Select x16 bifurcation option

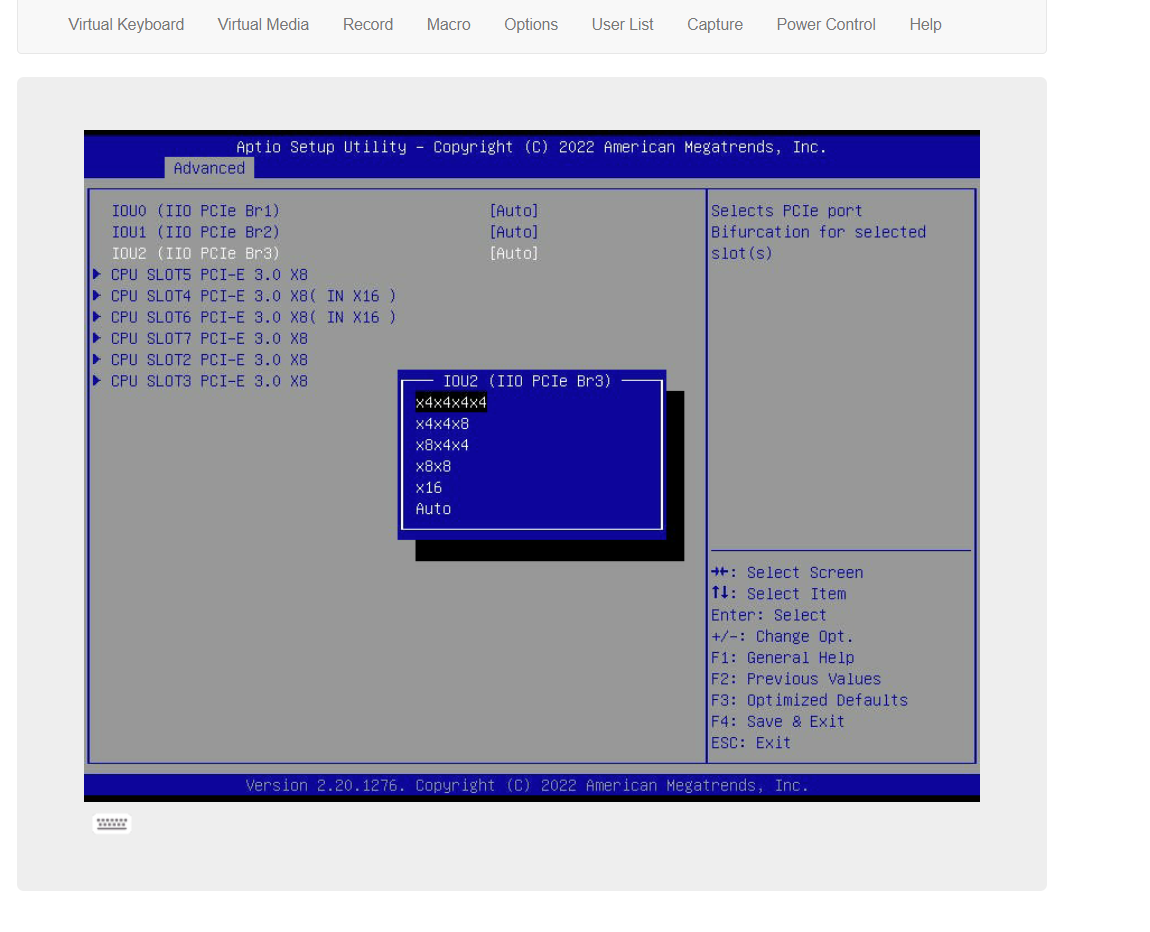(x=429, y=488)
